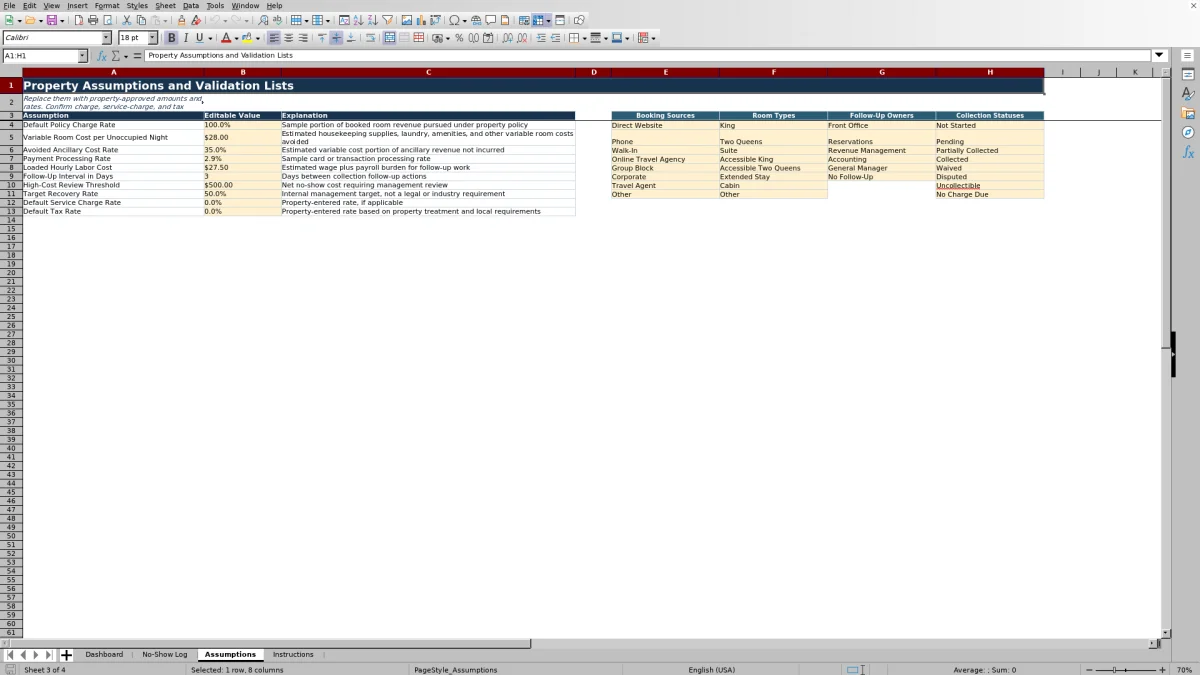Screen dimensions: 1200x675
Task: Click the Cut scissors icon
Action: (x=127, y=20)
